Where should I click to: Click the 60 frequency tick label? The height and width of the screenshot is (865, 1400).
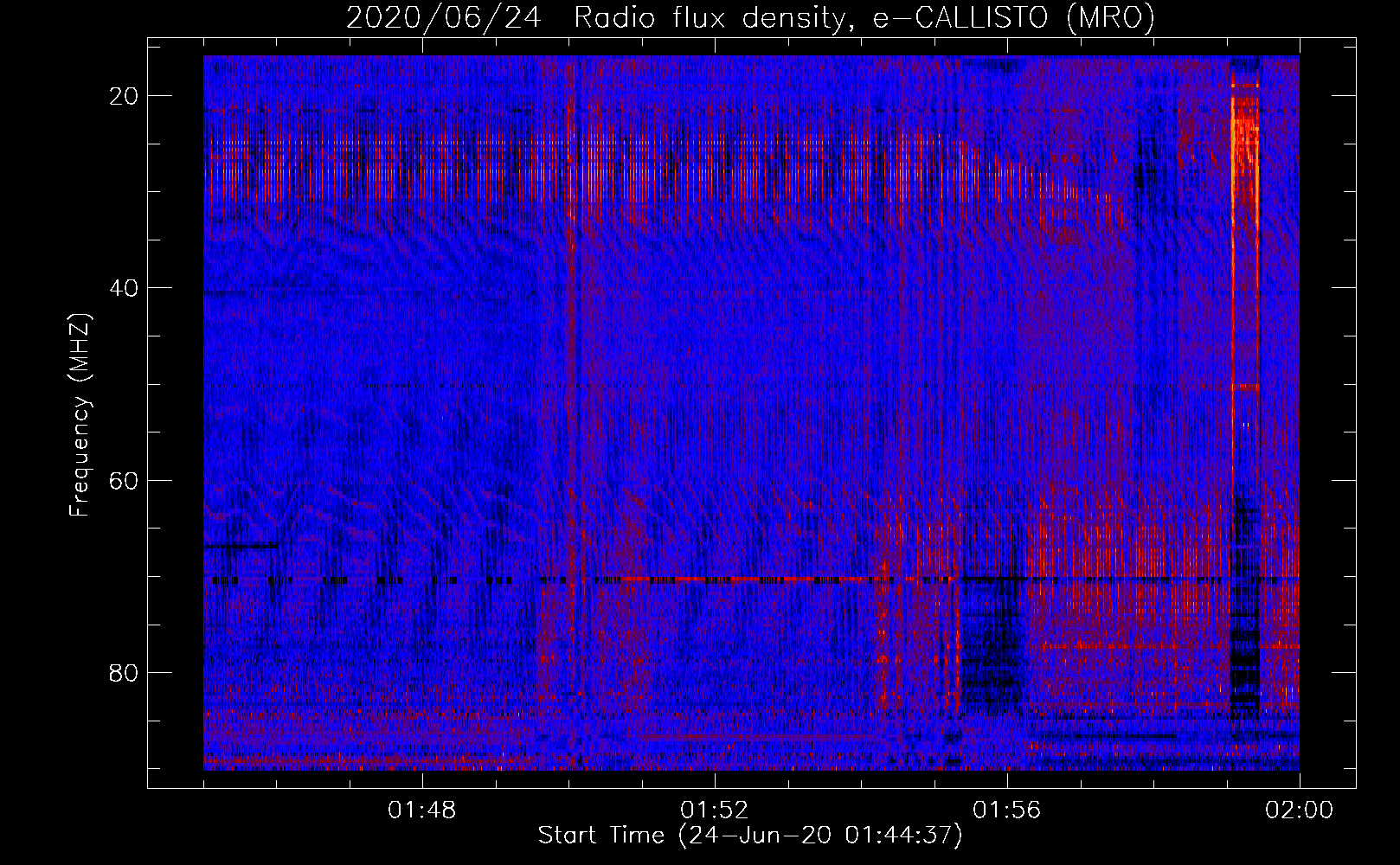[x=124, y=480]
